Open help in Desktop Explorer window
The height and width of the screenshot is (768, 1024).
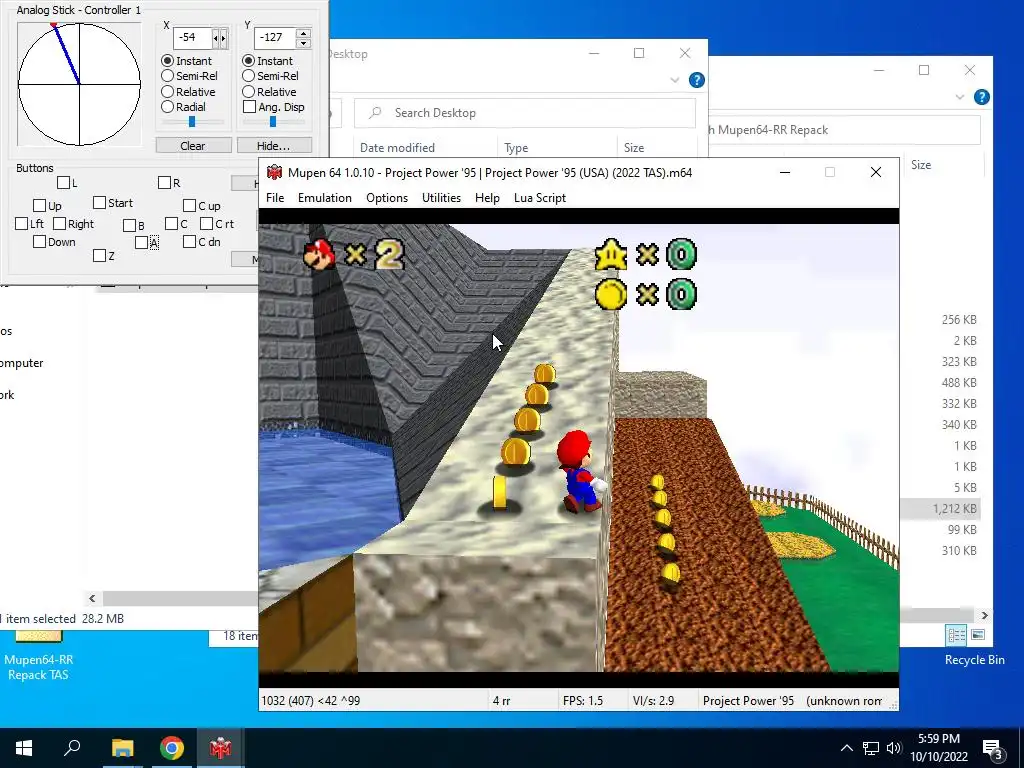697,80
